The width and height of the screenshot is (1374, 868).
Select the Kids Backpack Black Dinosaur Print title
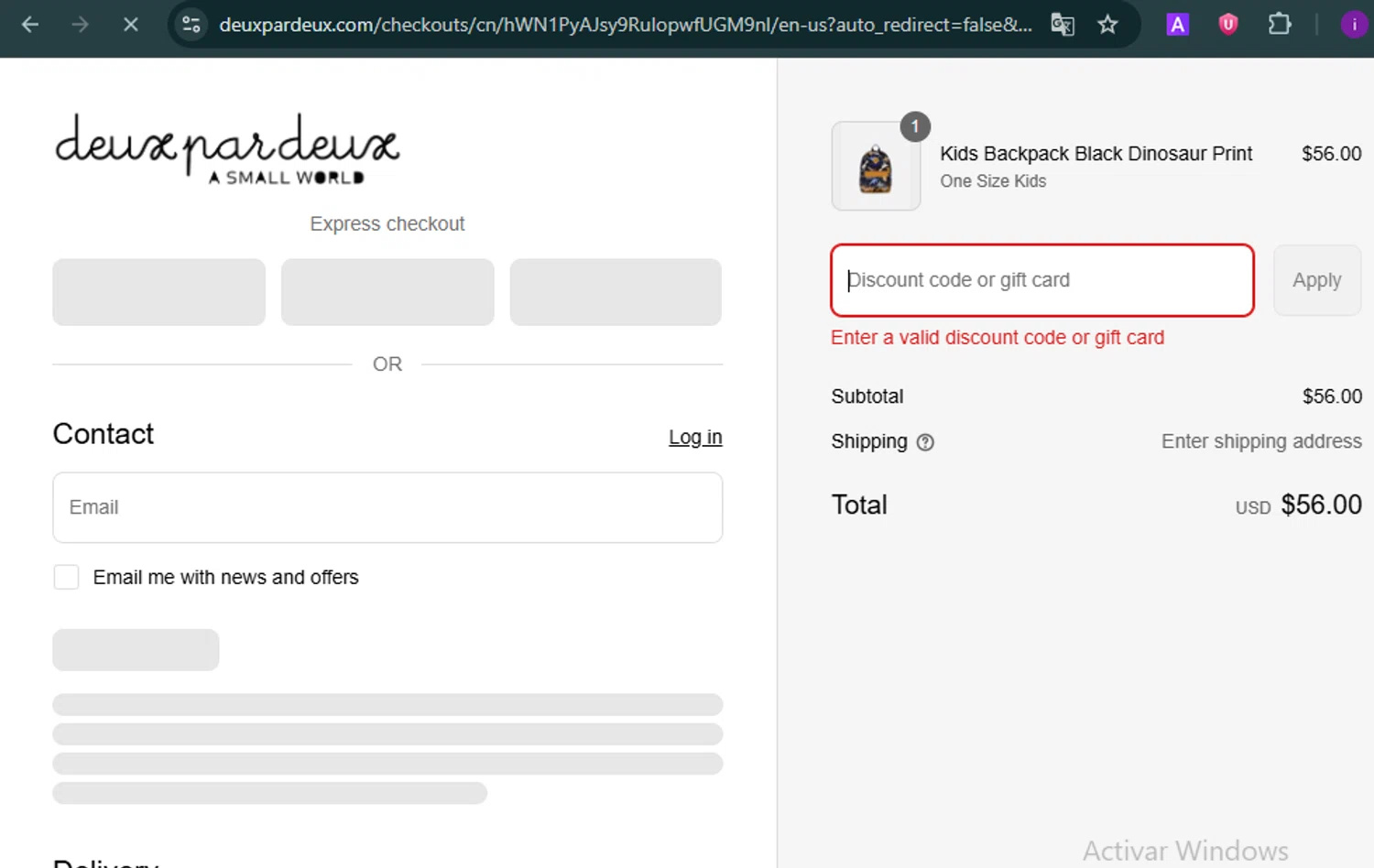coord(1096,154)
